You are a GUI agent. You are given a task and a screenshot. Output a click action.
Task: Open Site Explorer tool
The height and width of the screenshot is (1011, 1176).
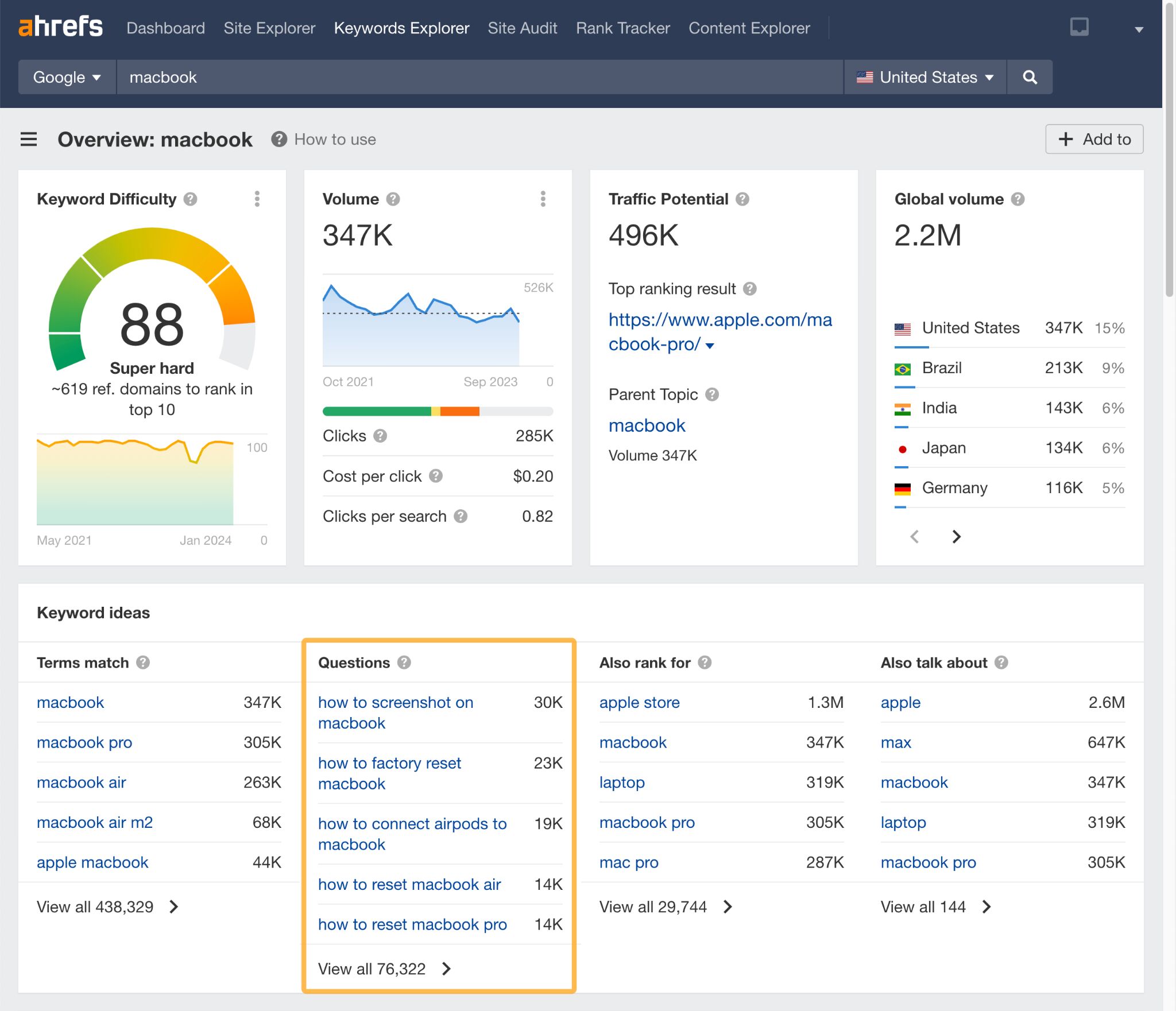click(269, 27)
